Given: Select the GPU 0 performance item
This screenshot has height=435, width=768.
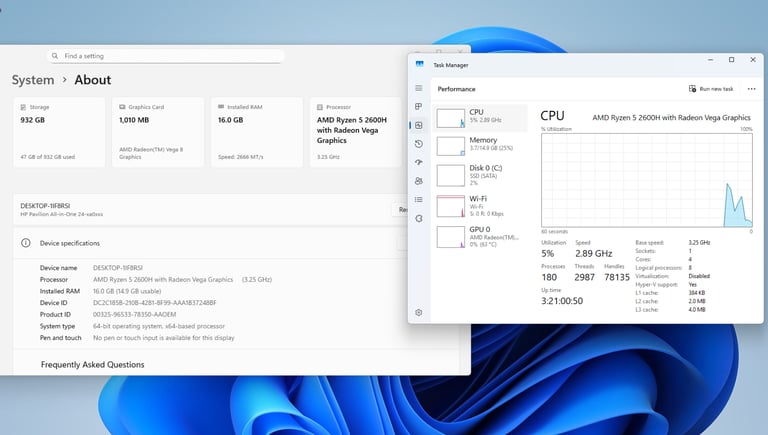Looking at the screenshot, I should point(481,237).
